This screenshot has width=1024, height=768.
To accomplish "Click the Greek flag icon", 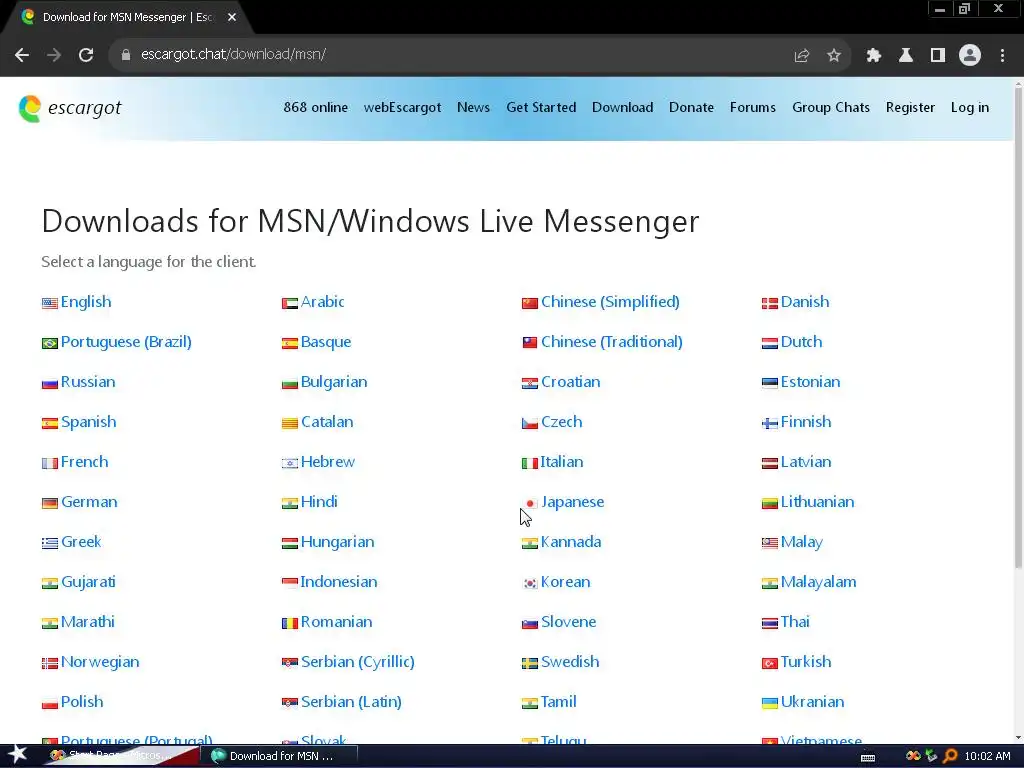I will tap(50, 543).
